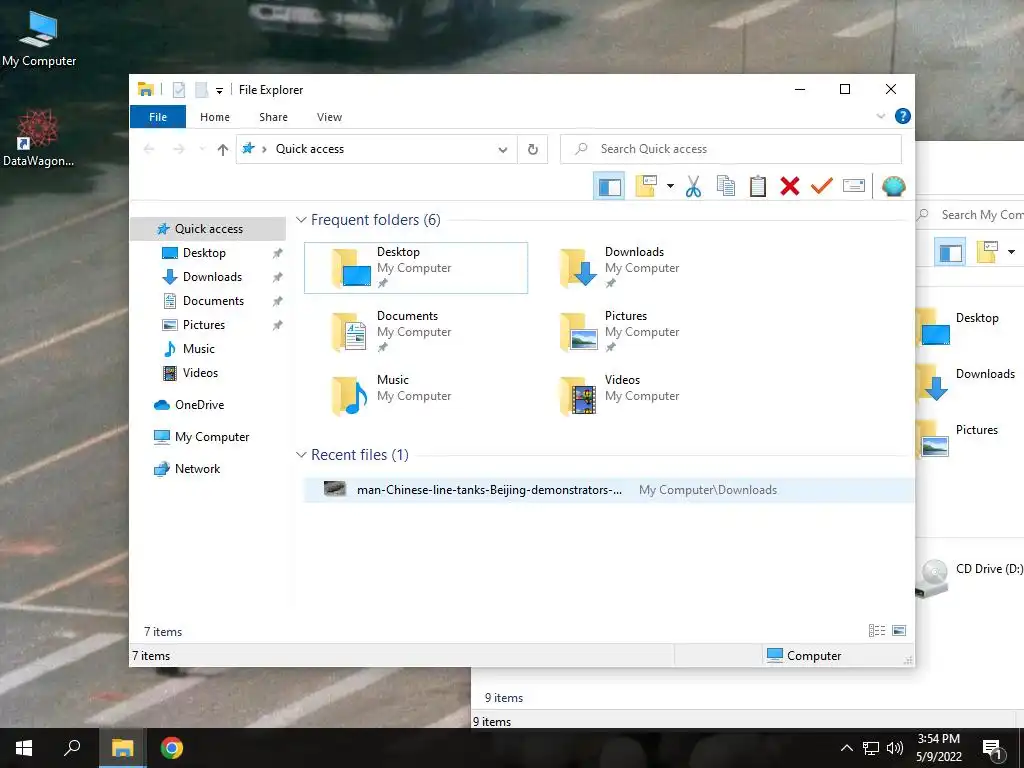Click Downloads folder in background window
1024x768 pixels.
[967, 381]
